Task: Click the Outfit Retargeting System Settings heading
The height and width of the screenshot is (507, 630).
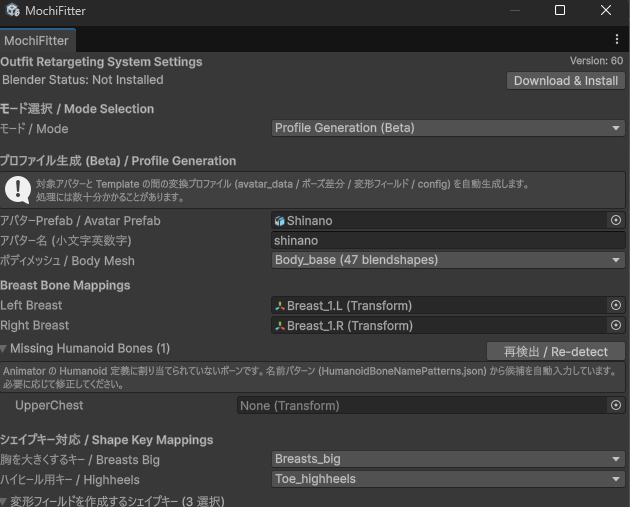Action: pyautogui.click(x=101, y=62)
